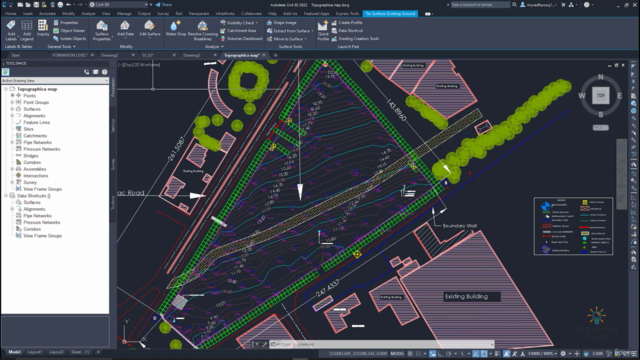Select Catchments in Prospector tree

click(x=35, y=136)
